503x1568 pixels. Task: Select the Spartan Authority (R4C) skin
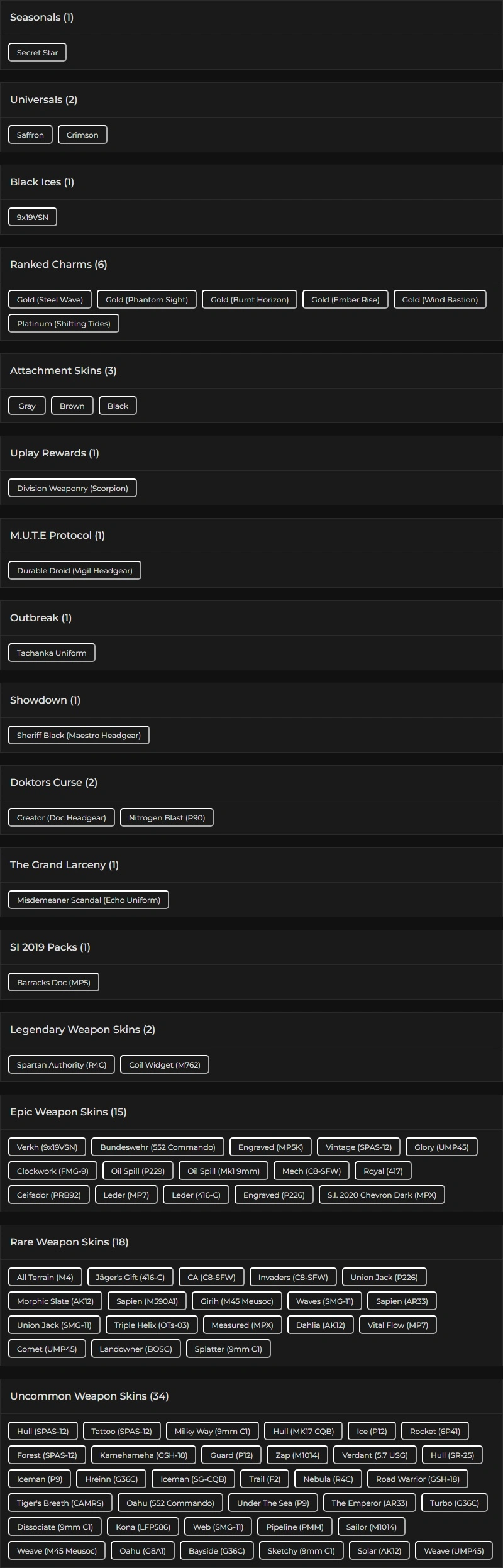click(62, 1065)
